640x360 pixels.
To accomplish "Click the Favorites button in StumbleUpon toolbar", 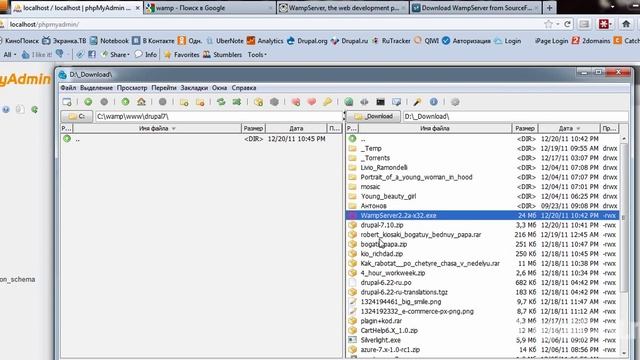I will [182, 54].
